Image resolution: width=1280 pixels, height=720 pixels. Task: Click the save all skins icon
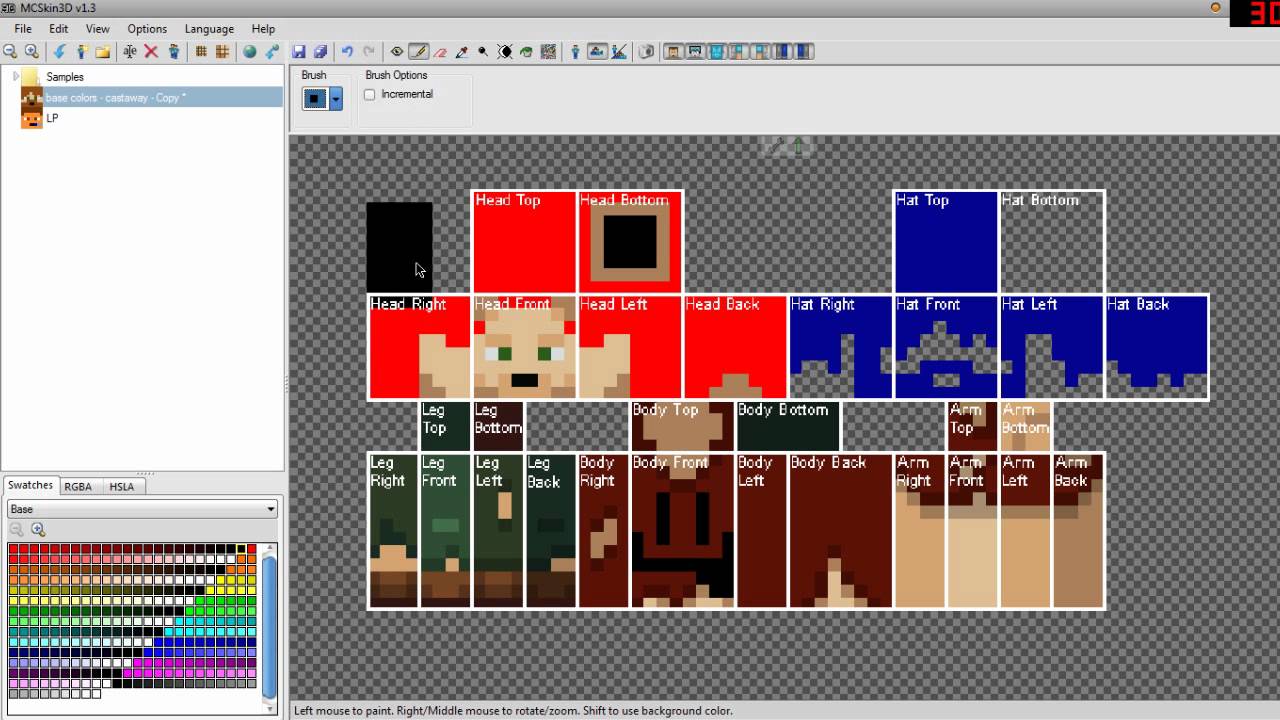[320, 52]
